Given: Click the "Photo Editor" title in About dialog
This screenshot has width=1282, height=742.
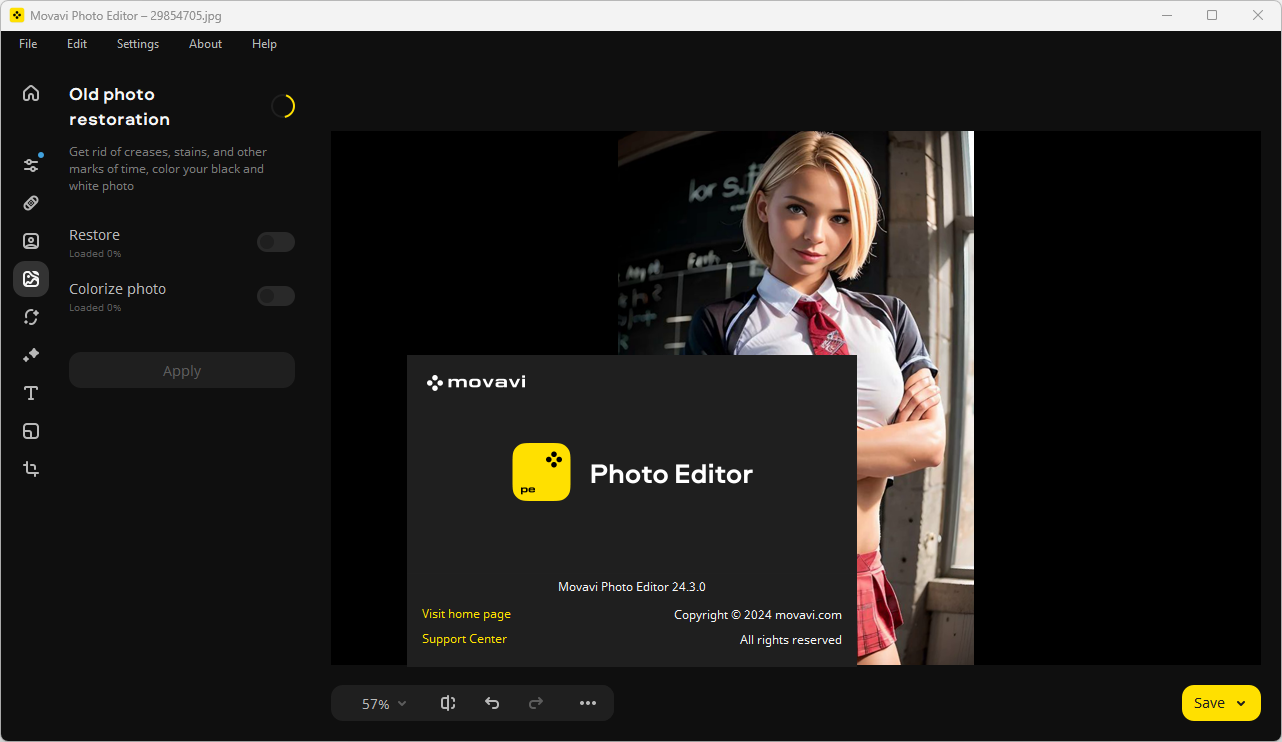Looking at the screenshot, I should point(671,474).
